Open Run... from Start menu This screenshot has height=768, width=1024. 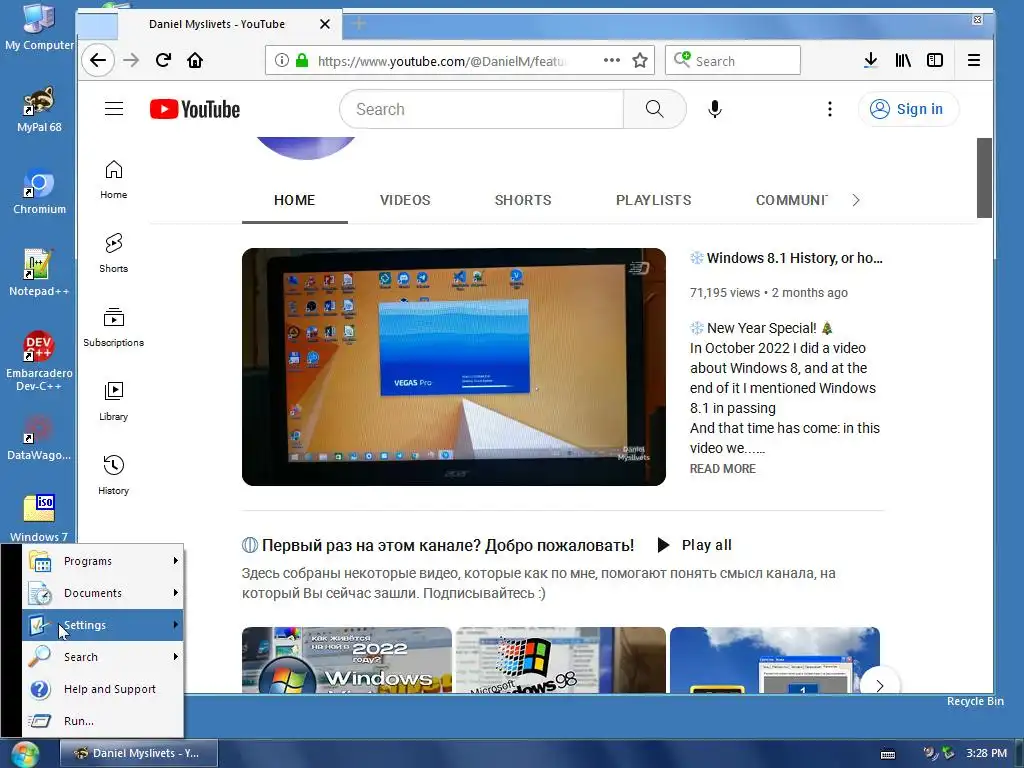pyautogui.click(x=103, y=721)
